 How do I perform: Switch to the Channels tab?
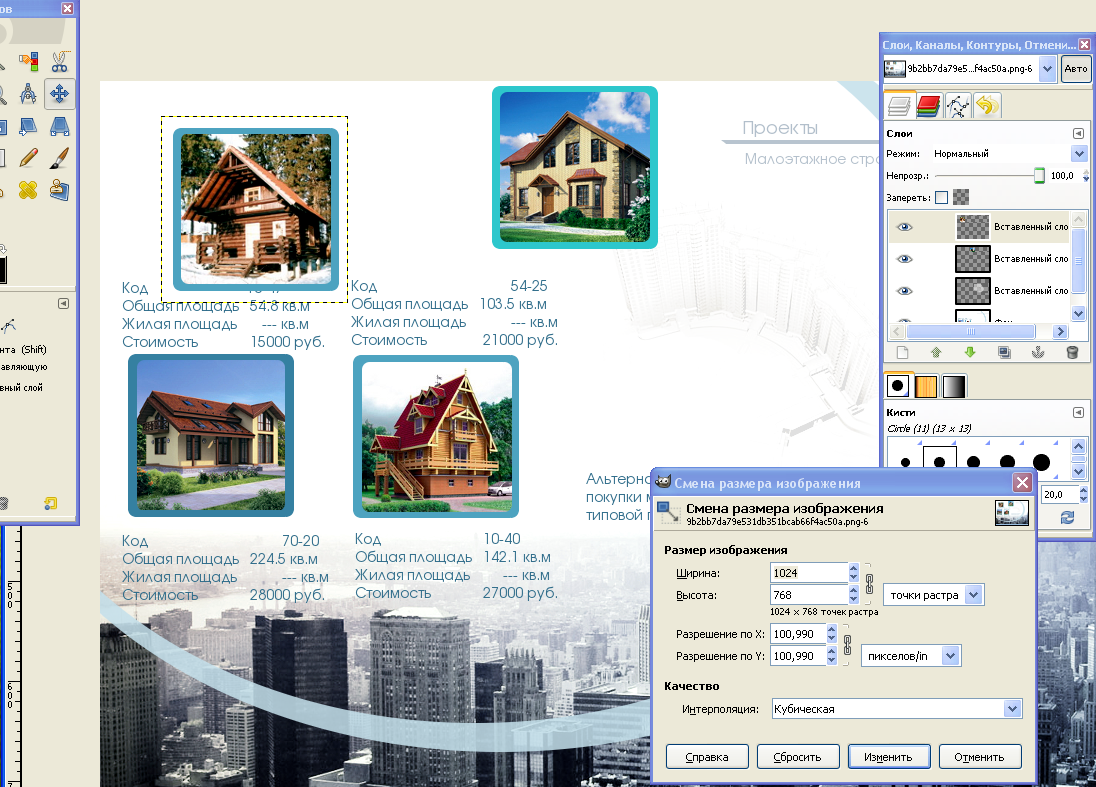928,106
